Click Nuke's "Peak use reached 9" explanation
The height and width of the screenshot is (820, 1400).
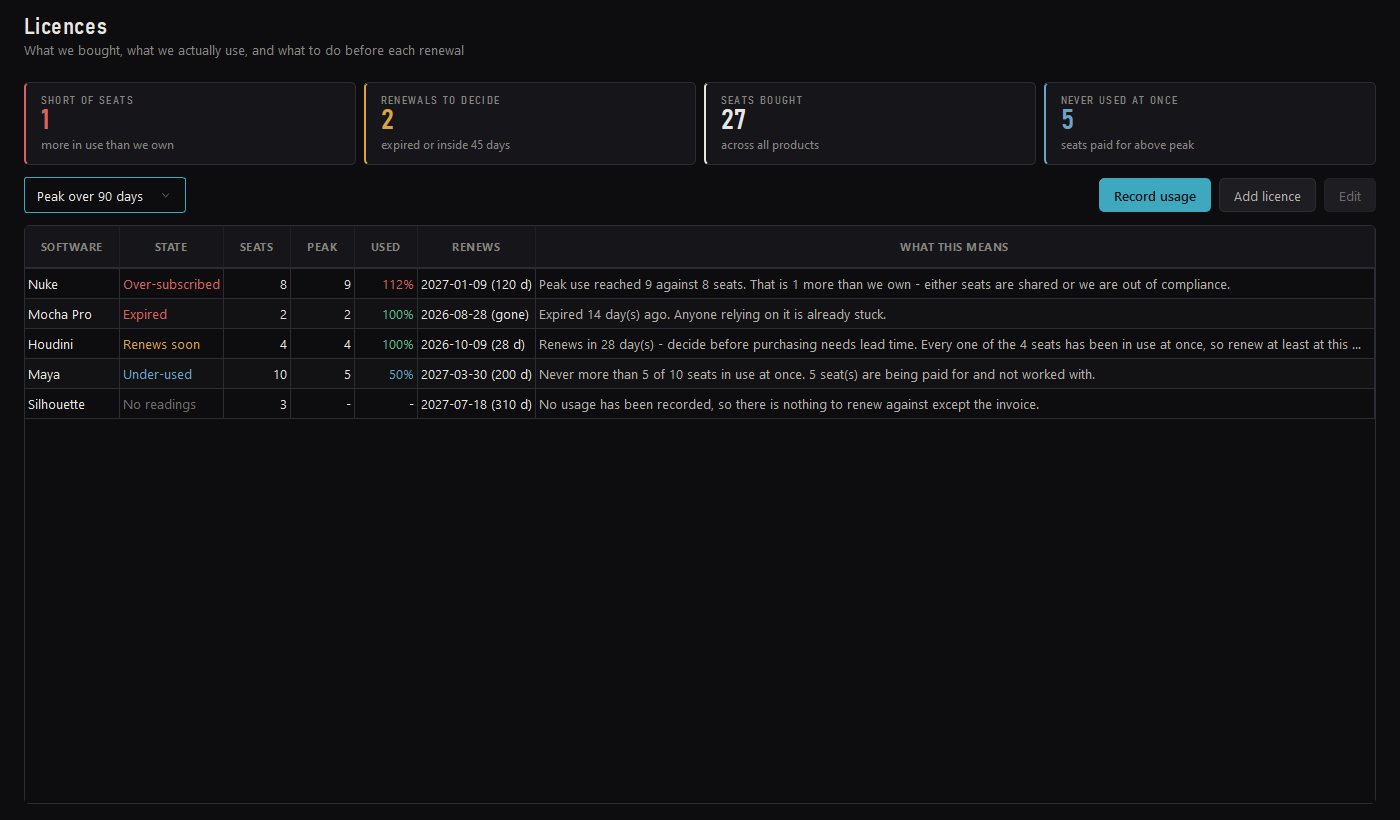[x=955, y=284]
